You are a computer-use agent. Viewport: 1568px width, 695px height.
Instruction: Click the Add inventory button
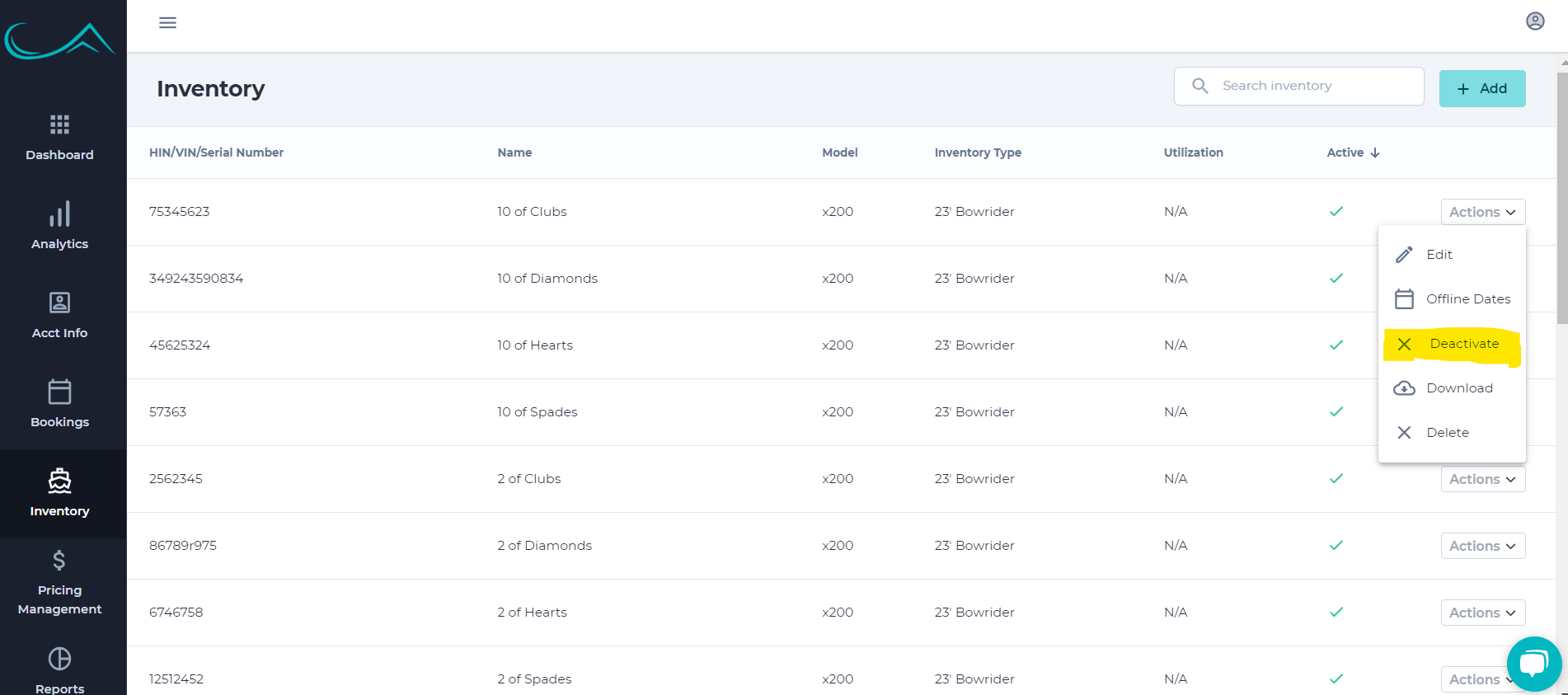coord(1481,88)
